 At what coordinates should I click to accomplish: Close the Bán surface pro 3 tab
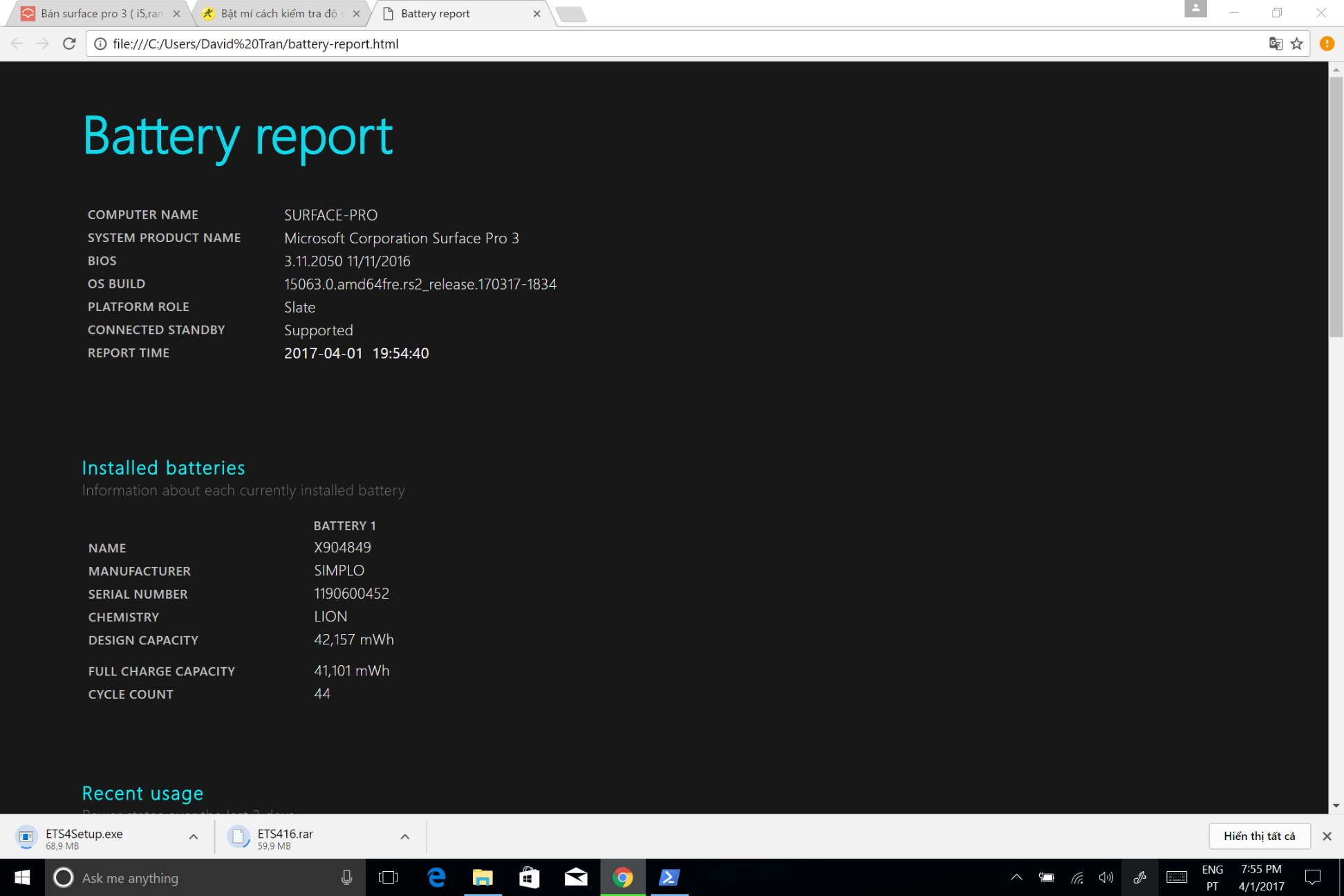point(176,13)
